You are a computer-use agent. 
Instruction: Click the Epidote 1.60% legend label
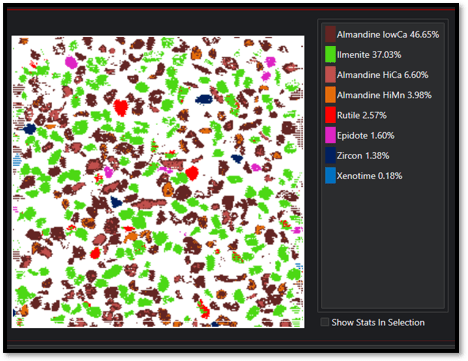(x=365, y=136)
